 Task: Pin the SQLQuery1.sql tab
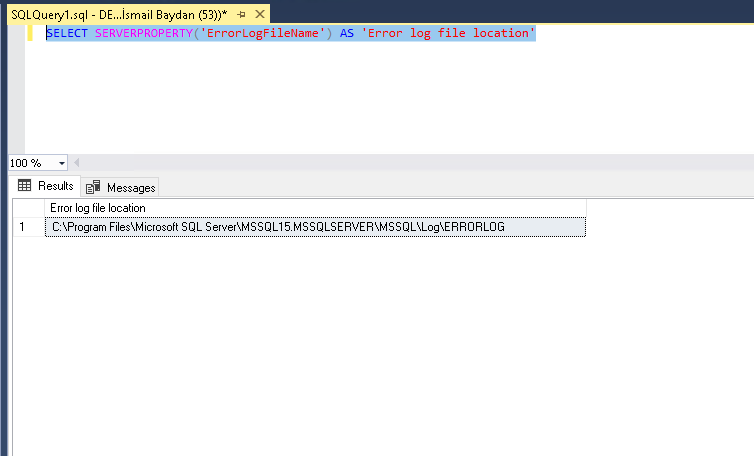tap(241, 14)
